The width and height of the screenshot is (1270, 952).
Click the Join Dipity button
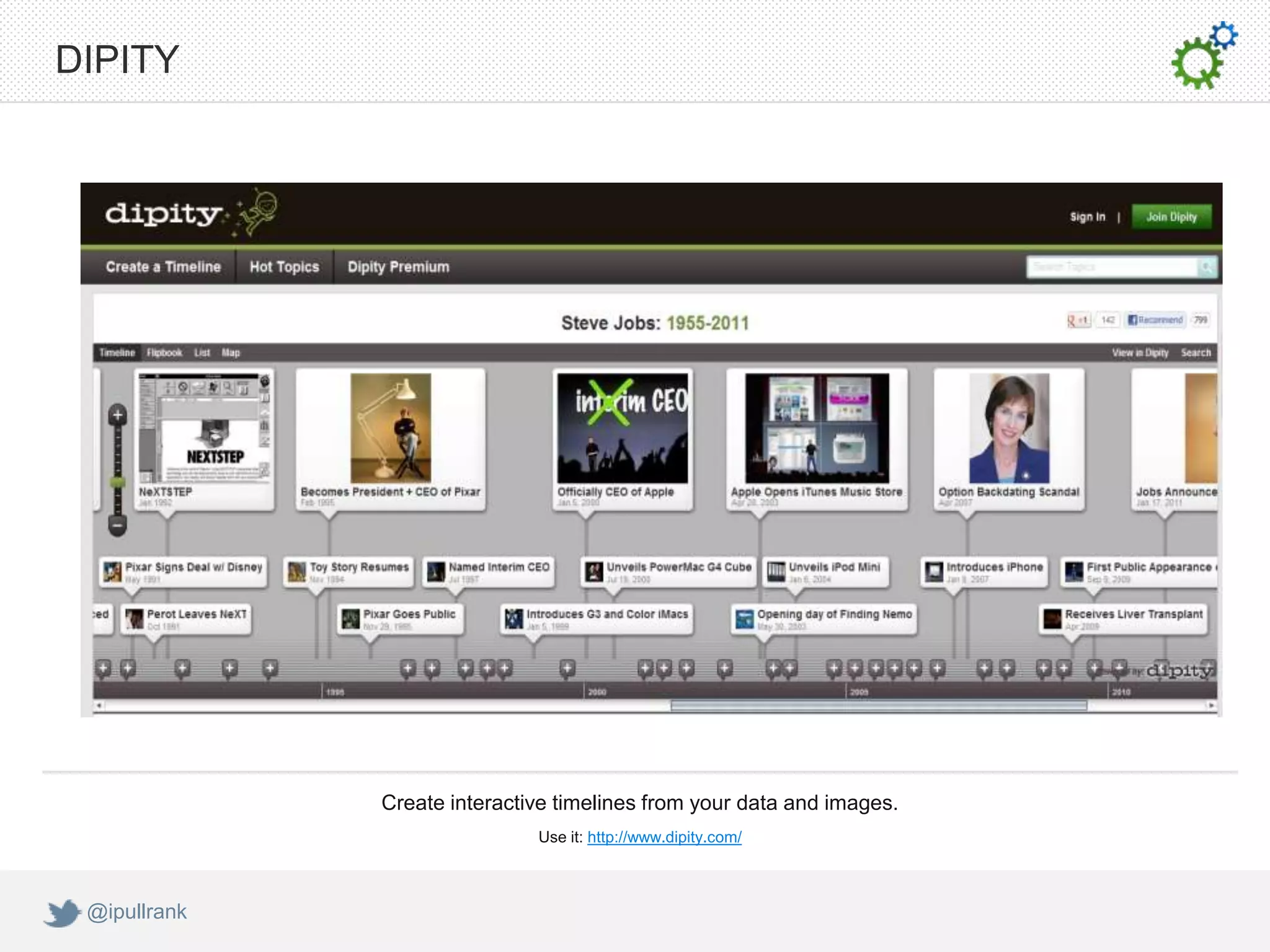(x=1171, y=217)
